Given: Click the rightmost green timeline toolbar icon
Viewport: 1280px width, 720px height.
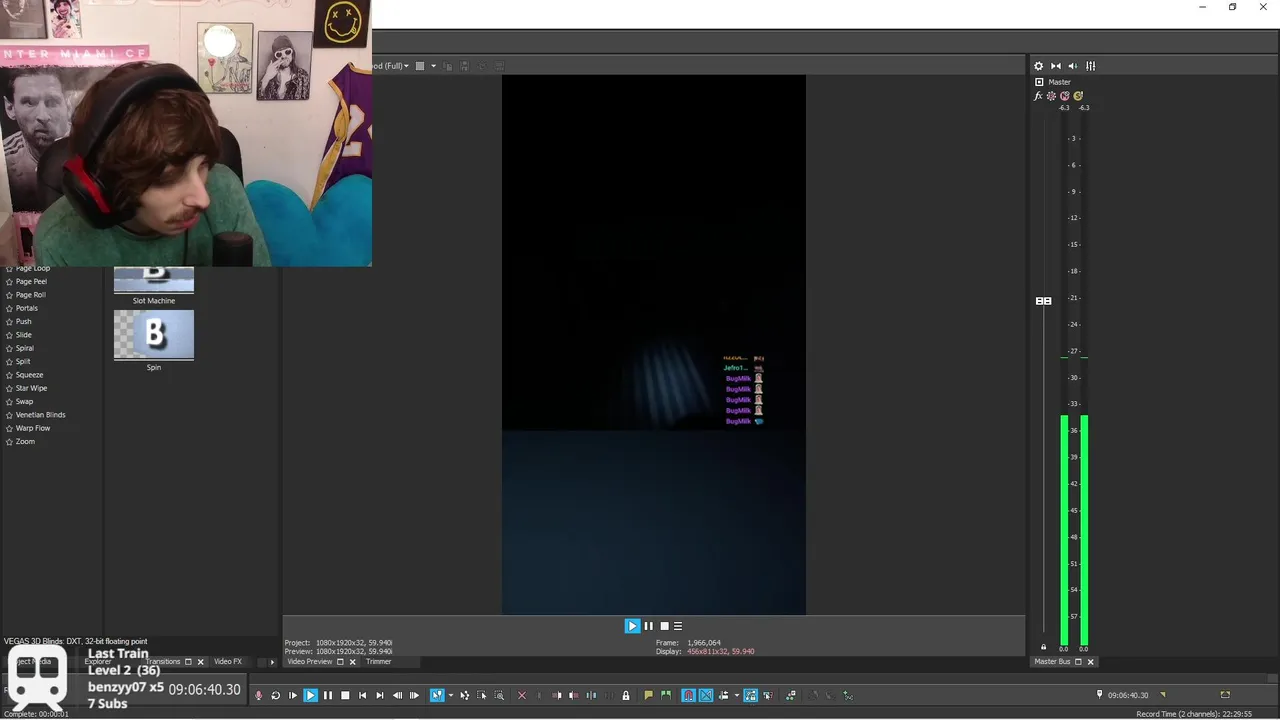Looking at the screenshot, I should pyautogui.click(x=848, y=695).
